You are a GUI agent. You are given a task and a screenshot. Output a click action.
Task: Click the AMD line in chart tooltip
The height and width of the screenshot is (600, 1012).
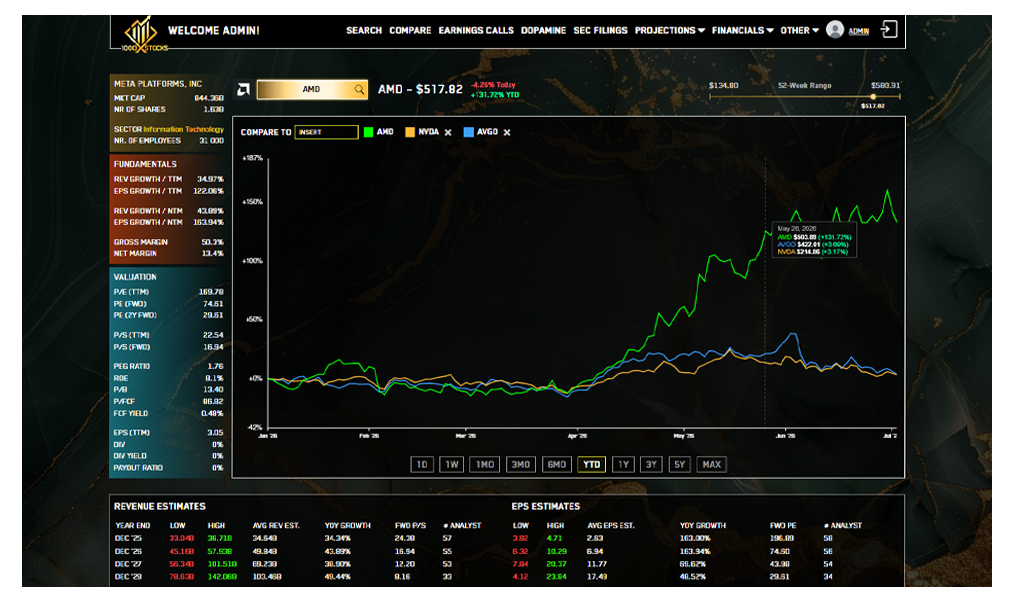(x=815, y=237)
